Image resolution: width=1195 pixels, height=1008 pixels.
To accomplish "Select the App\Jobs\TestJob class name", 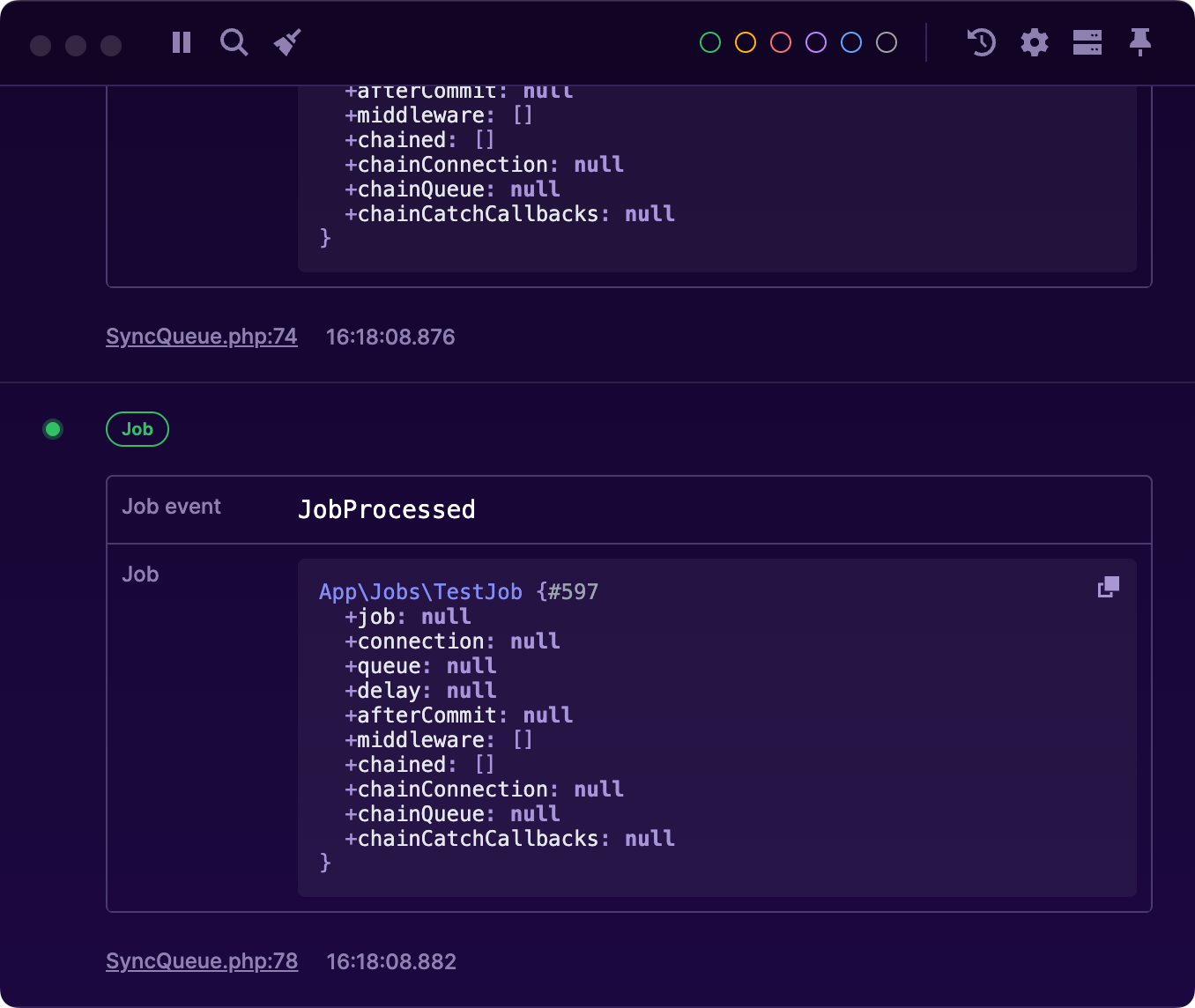I will pos(420,591).
